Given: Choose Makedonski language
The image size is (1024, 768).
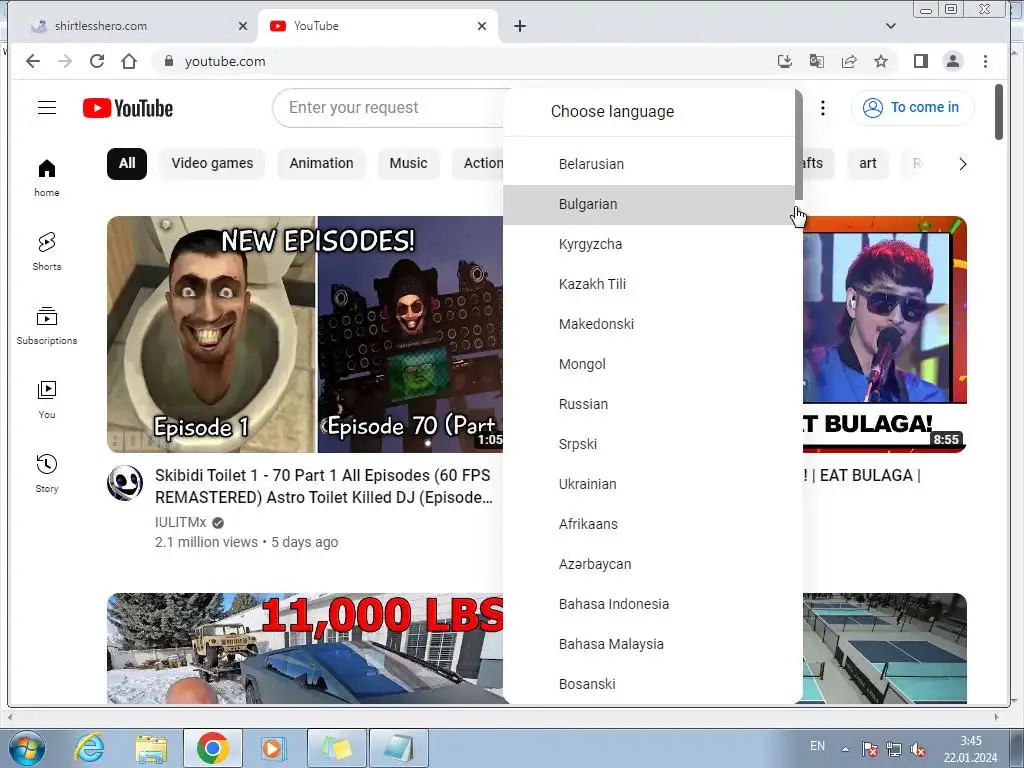Looking at the screenshot, I should pyautogui.click(x=648, y=324).
